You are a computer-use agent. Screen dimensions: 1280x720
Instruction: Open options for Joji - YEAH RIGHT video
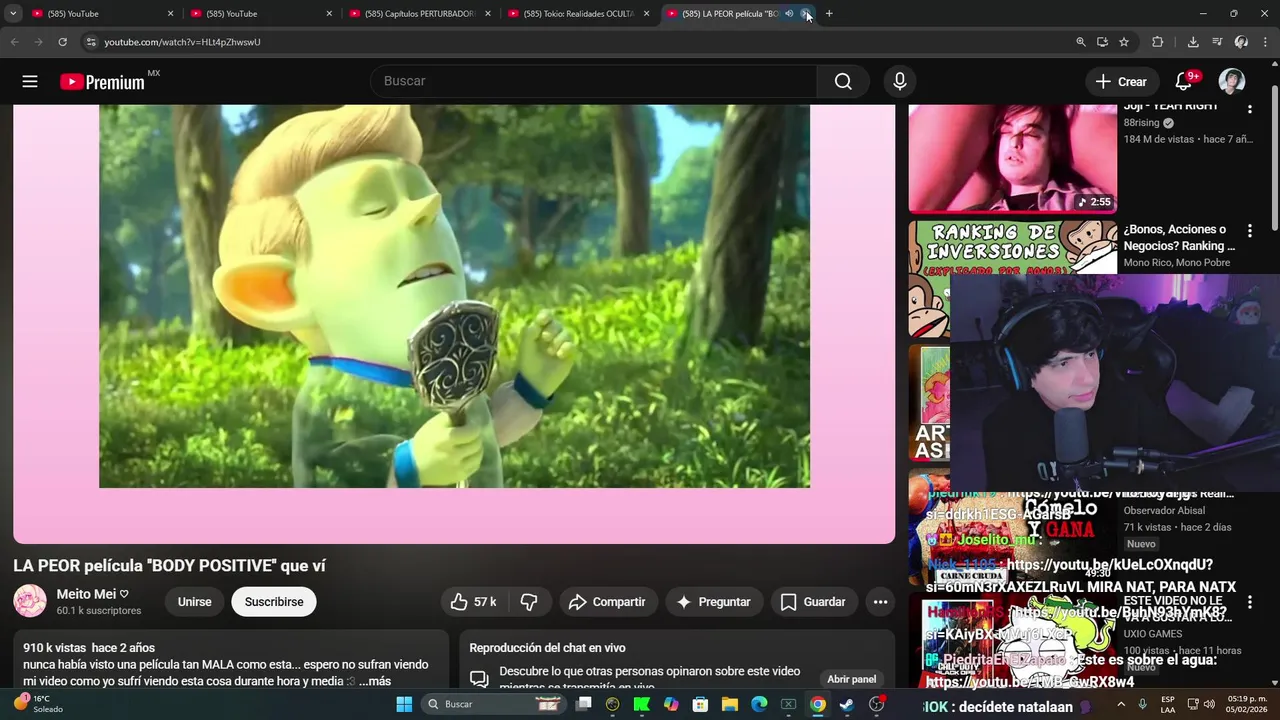pyautogui.click(x=1249, y=109)
